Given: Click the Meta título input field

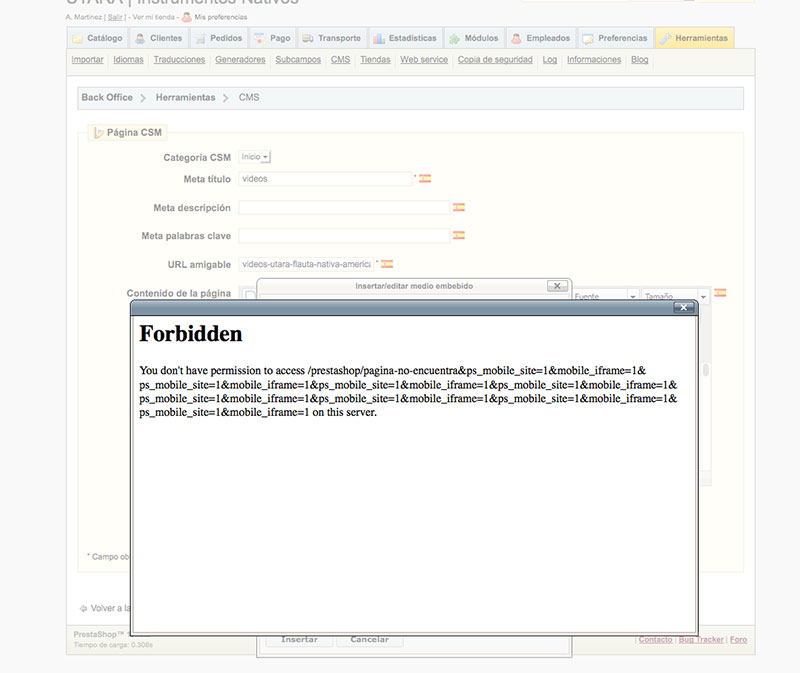Looking at the screenshot, I should (x=324, y=179).
